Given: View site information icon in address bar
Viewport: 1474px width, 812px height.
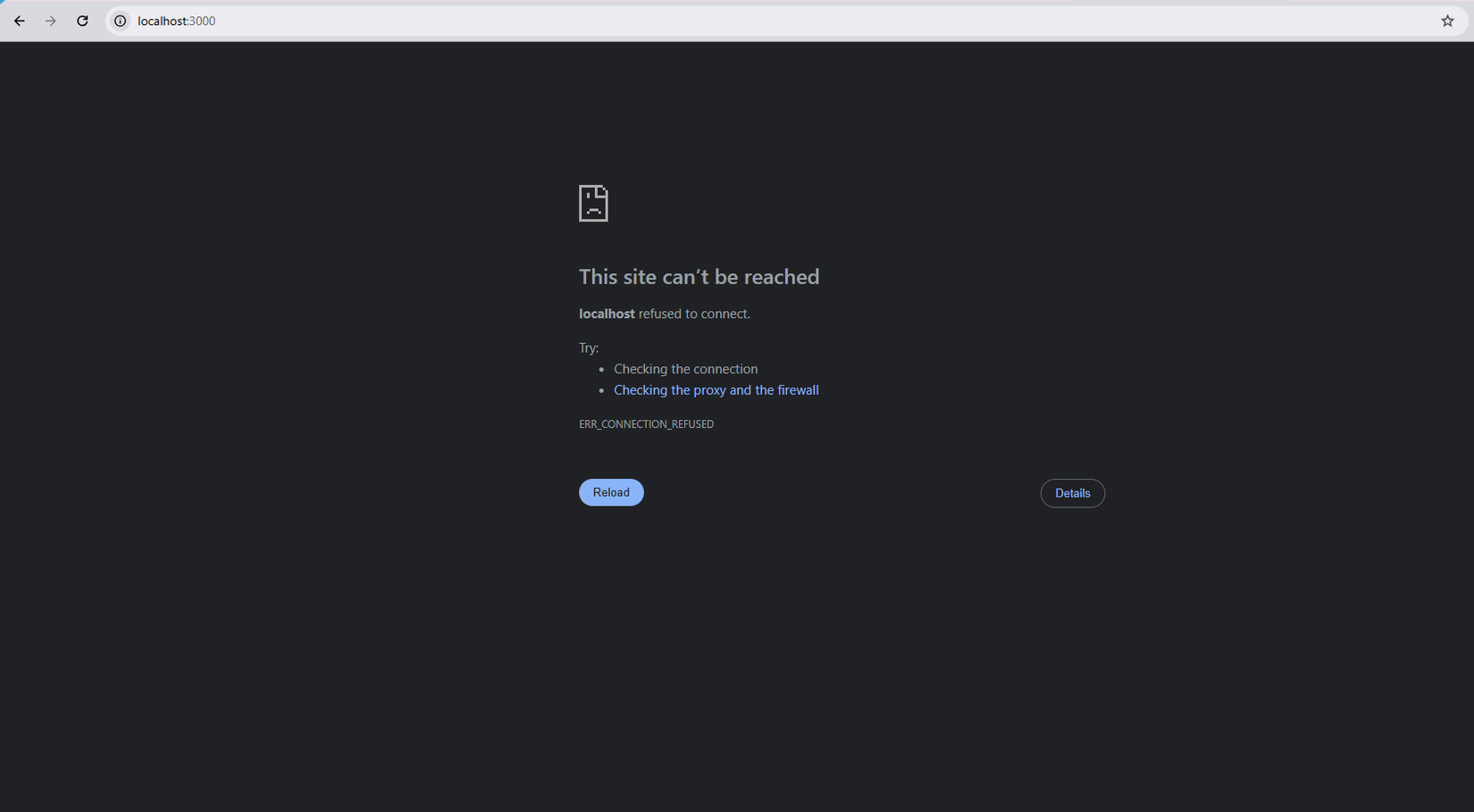Looking at the screenshot, I should coord(120,21).
